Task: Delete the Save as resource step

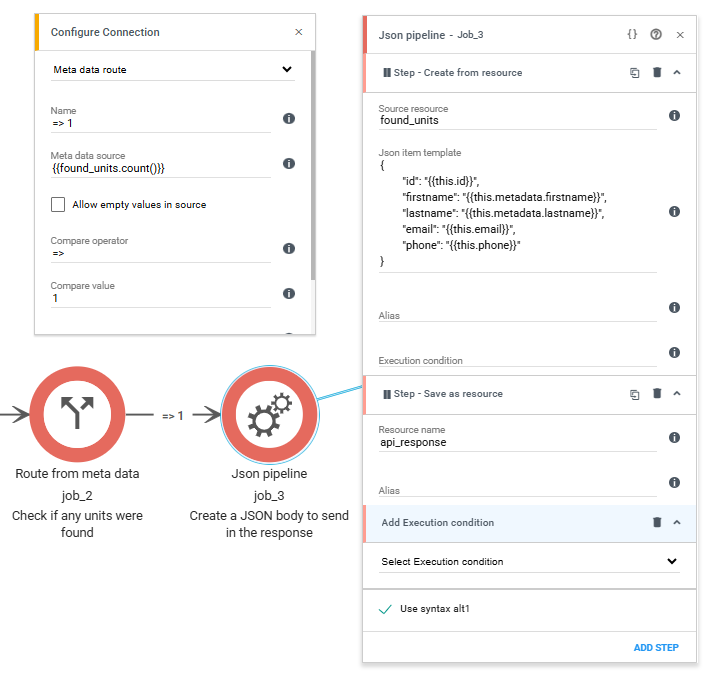Action: point(657,393)
